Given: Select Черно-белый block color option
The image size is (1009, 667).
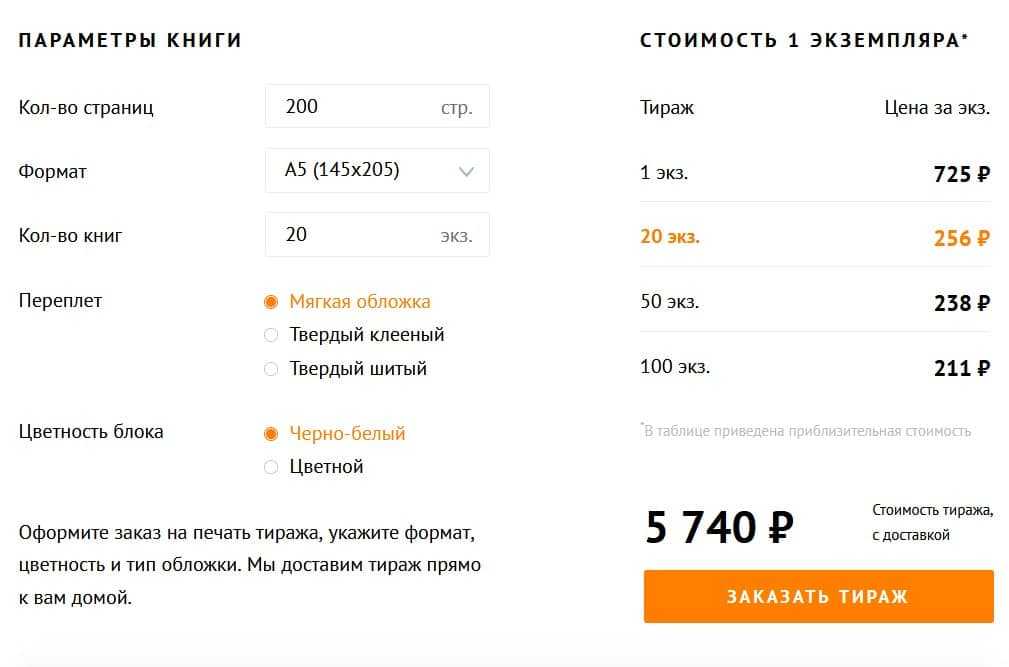Looking at the screenshot, I should tap(271, 434).
